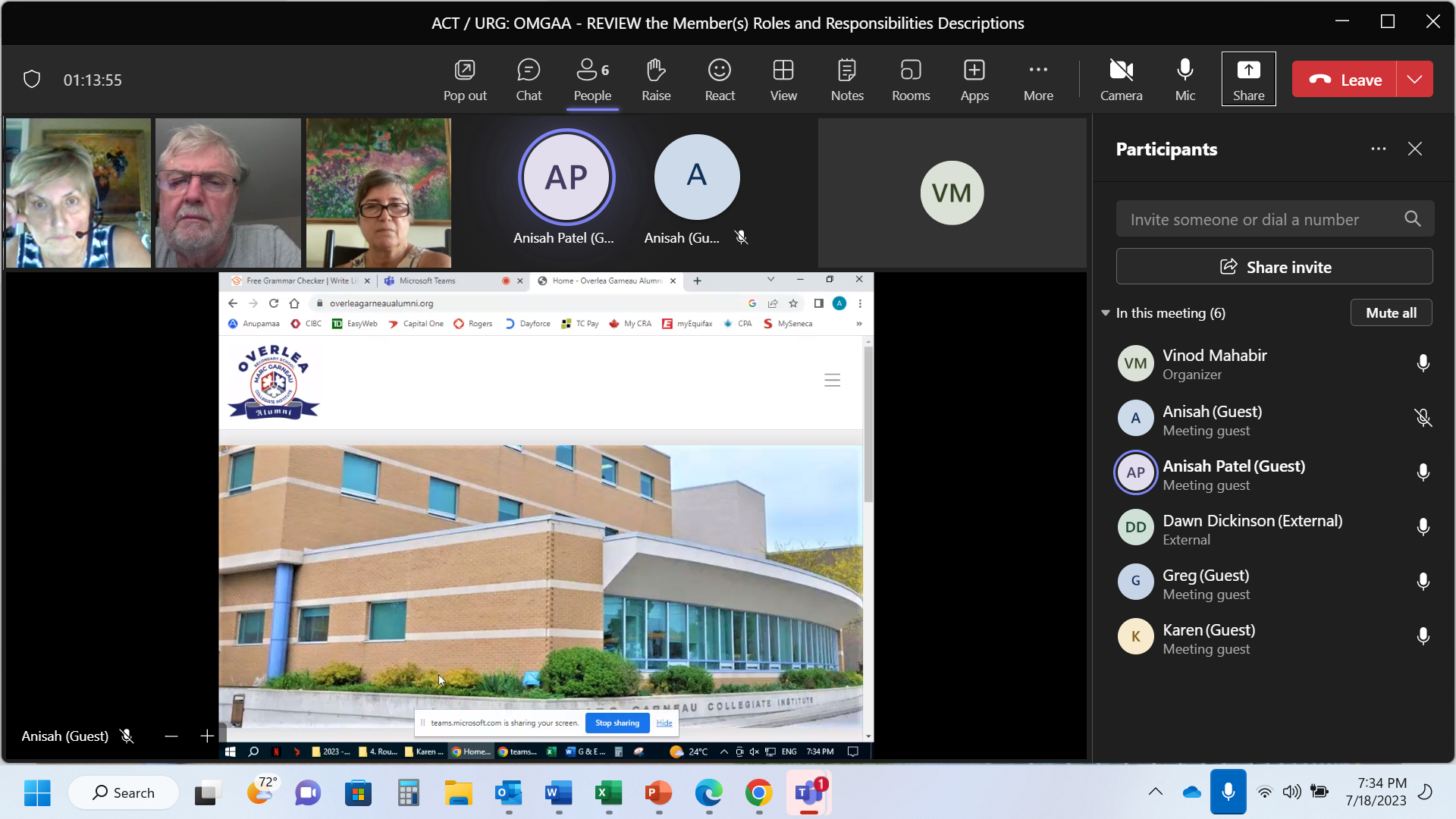Toggle Vinod Mahabir's microphone
Viewport: 1456px width, 819px height.
click(1423, 363)
